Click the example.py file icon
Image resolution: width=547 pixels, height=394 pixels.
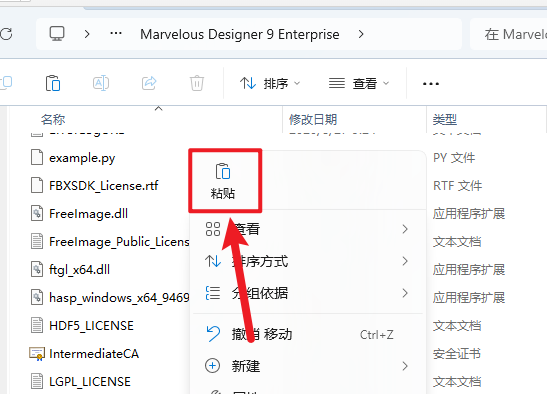37,157
